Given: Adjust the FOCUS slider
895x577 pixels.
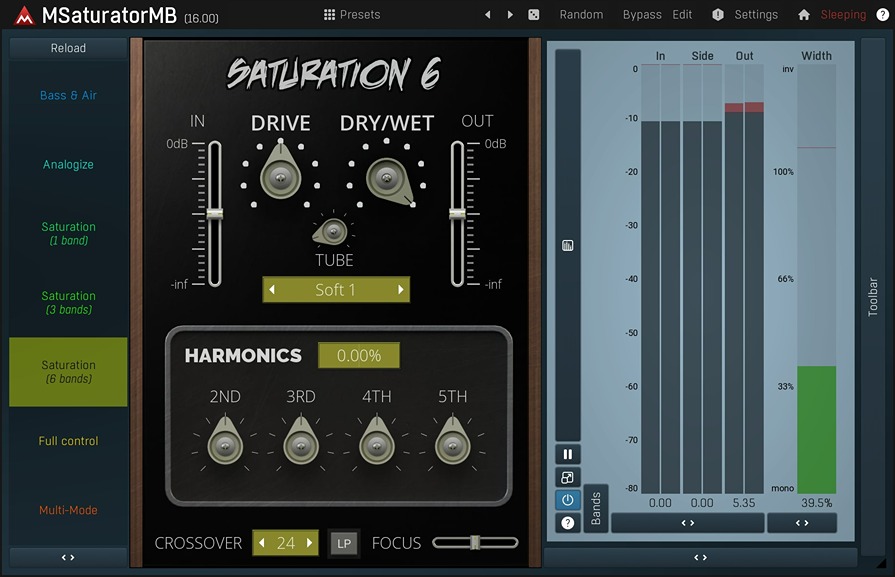Looking at the screenshot, I should tap(473, 543).
